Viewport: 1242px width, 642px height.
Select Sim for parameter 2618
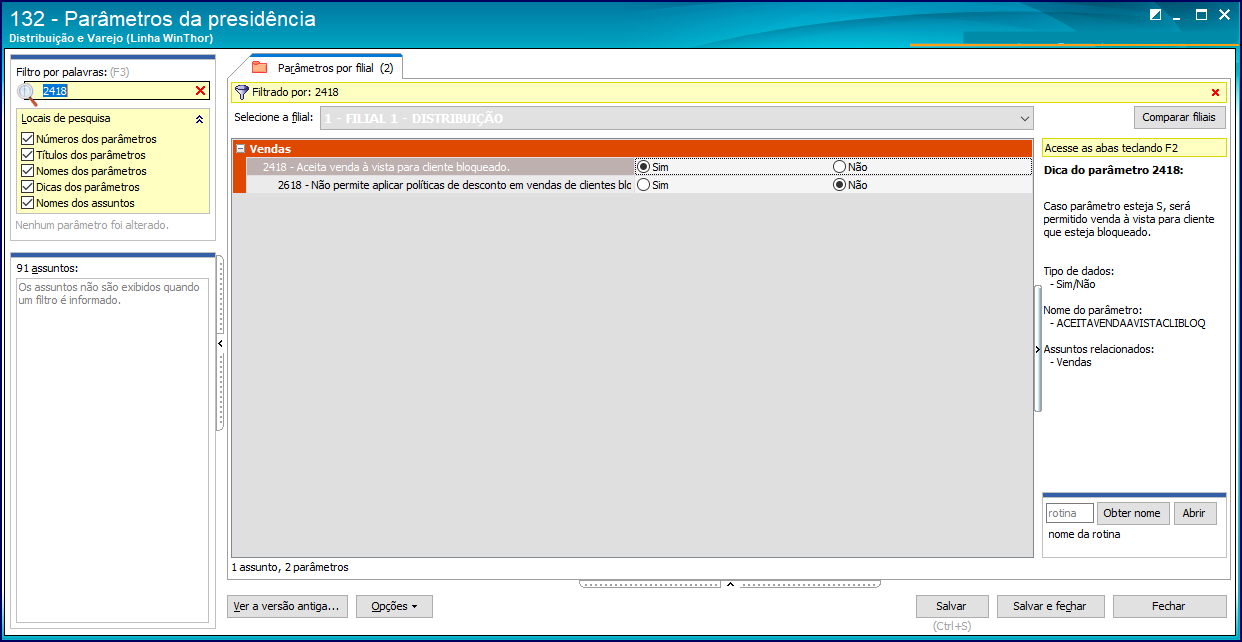click(643, 185)
